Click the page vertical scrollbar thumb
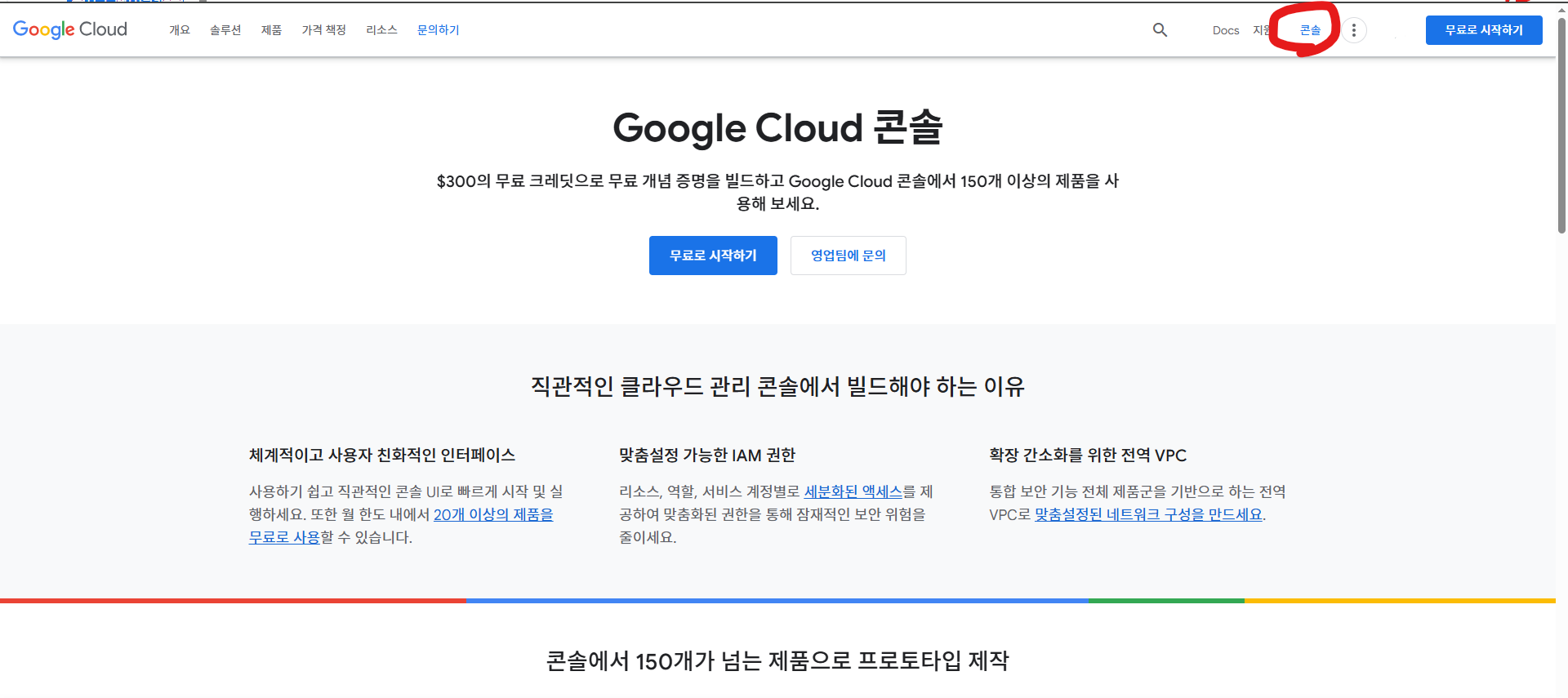This screenshot has width=1568, height=698. pos(1561,127)
